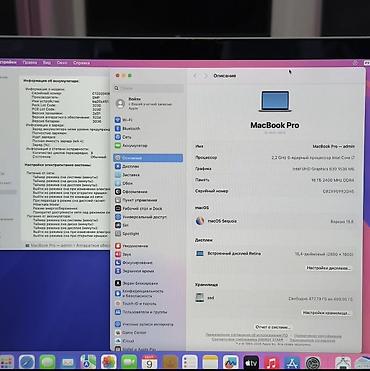The image size is (370, 371).
Task: Click Отчет о системе button
Action: coord(273,327)
